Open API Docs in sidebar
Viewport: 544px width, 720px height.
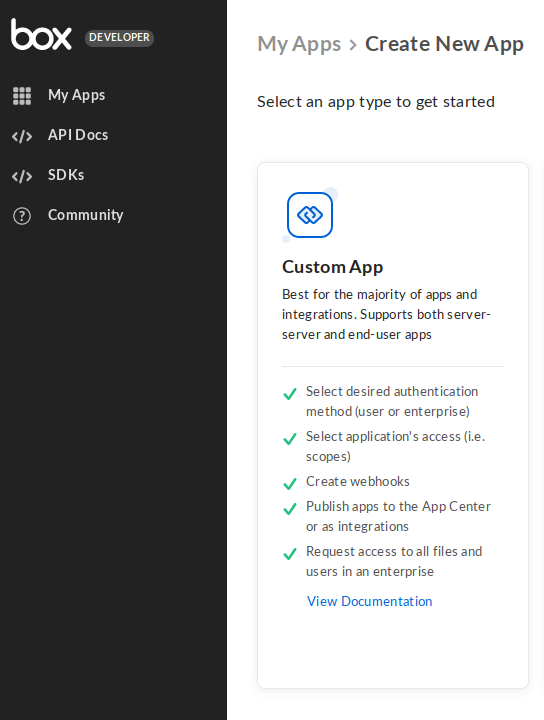point(78,135)
